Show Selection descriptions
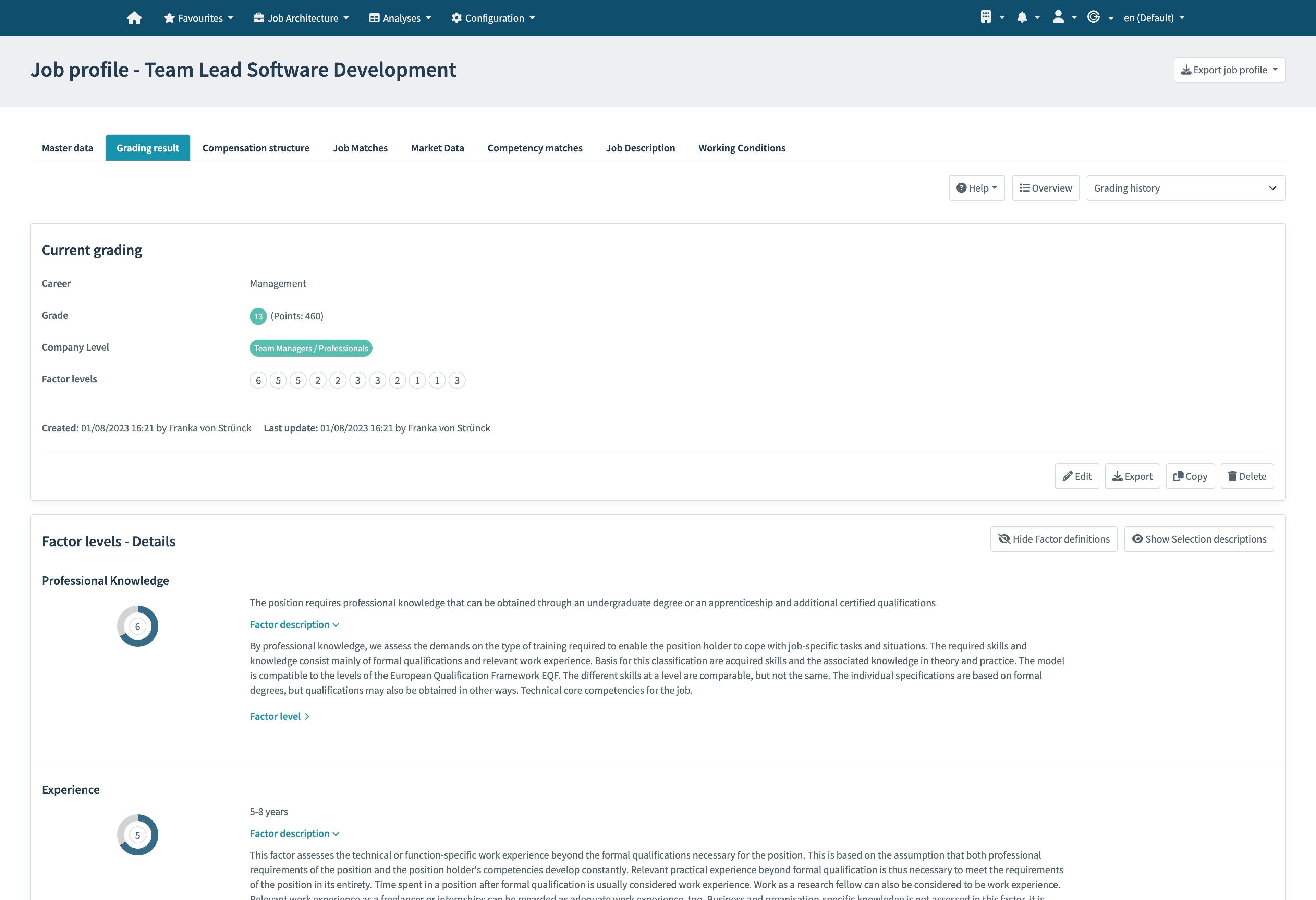This screenshot has height=900, width=1316. 1199,539
